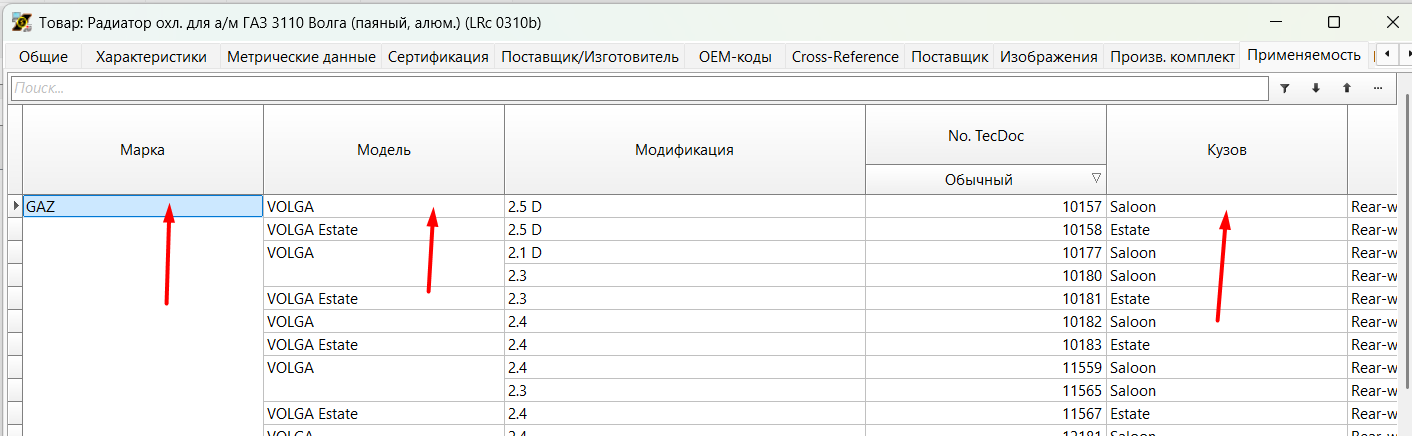This screenshot has height=436, width=1412.
Task: Select VOLGA Estate model in row 10158
Action: pyautogui.click(x=384, y=230)
